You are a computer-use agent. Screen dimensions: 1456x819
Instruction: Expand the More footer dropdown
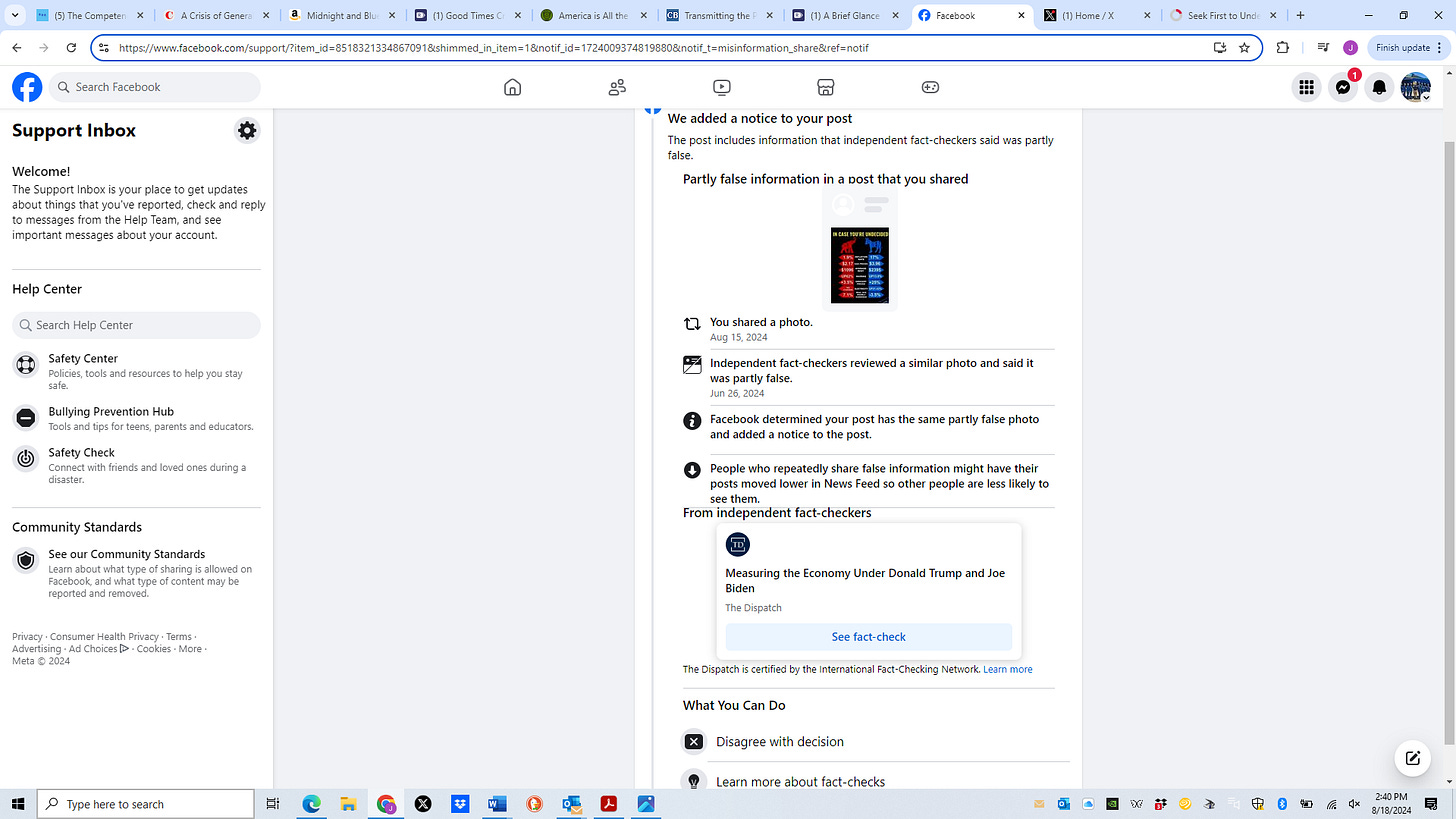coord(190,649)
